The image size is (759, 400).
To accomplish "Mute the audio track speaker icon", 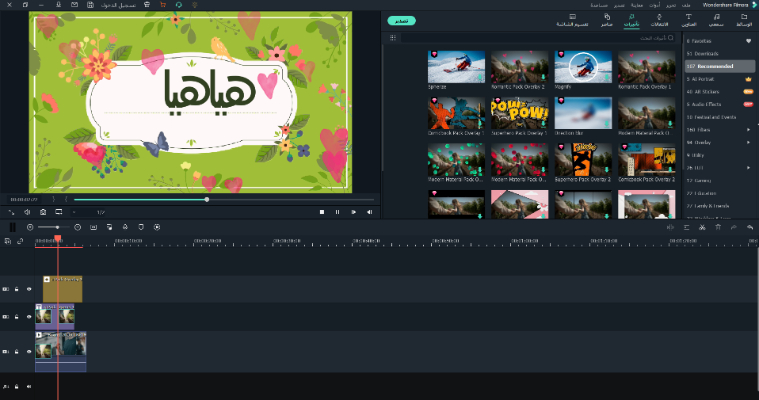I will (29, 386).
